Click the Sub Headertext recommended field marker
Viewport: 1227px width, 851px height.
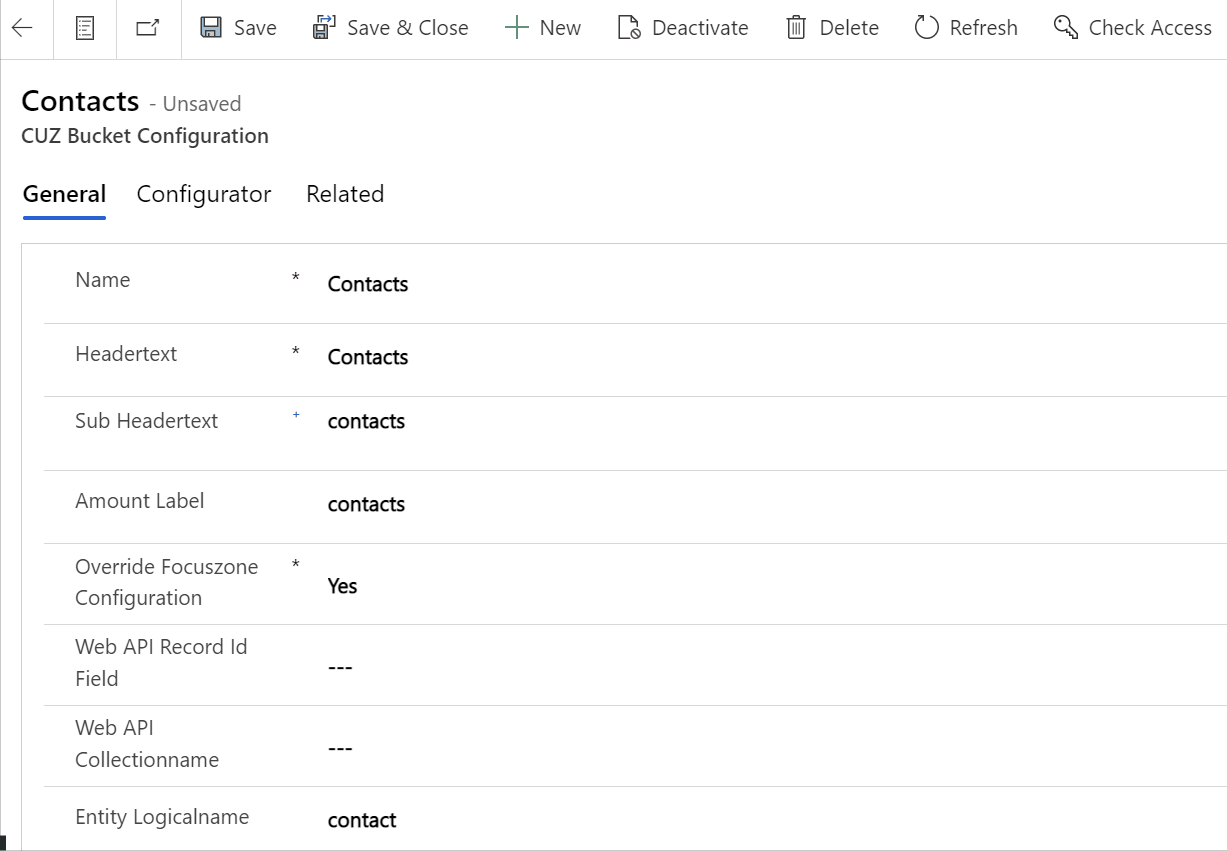[296, 415]
